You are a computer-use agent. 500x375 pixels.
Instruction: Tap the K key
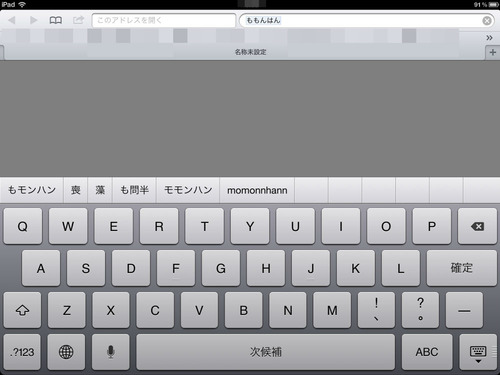coord(356,268)
